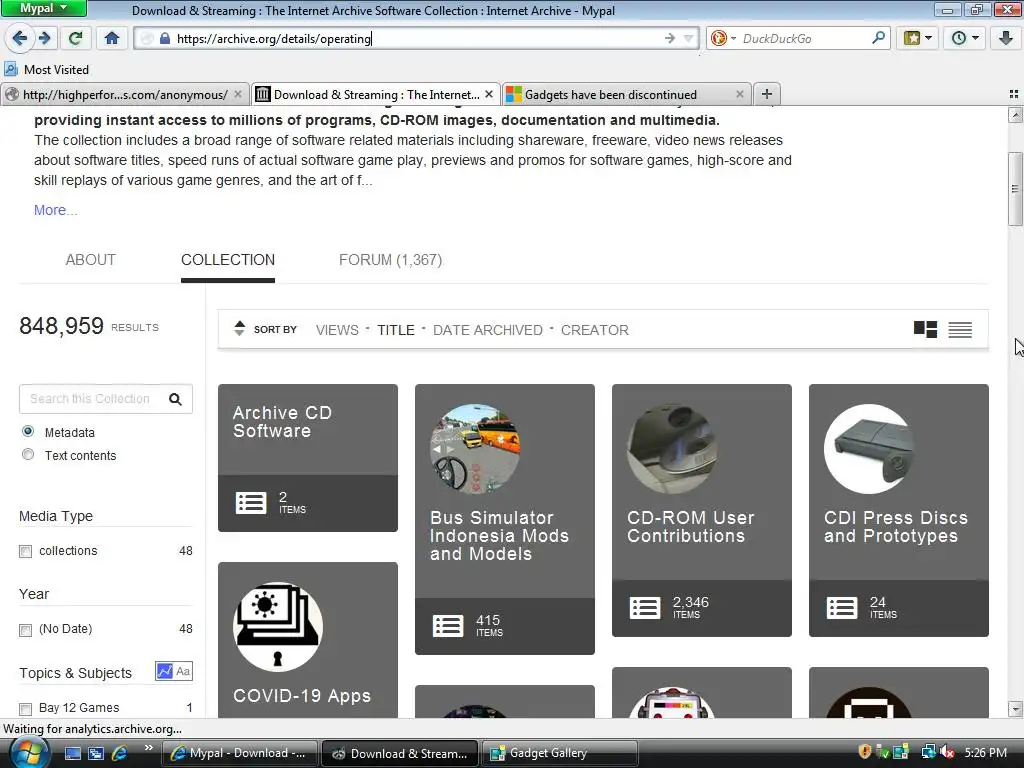The height and width of the screenshot is (768, 1024).
Task: Open CDI Press Discs and Prototypes thumbnail
Action: (869, 449)
